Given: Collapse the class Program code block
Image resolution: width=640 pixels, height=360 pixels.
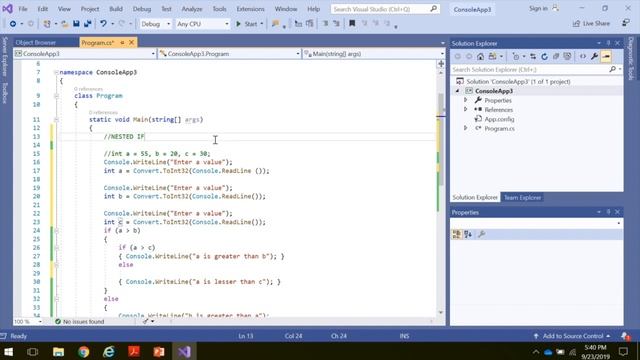Looking at the screenshot, I should tap(56, 96).
